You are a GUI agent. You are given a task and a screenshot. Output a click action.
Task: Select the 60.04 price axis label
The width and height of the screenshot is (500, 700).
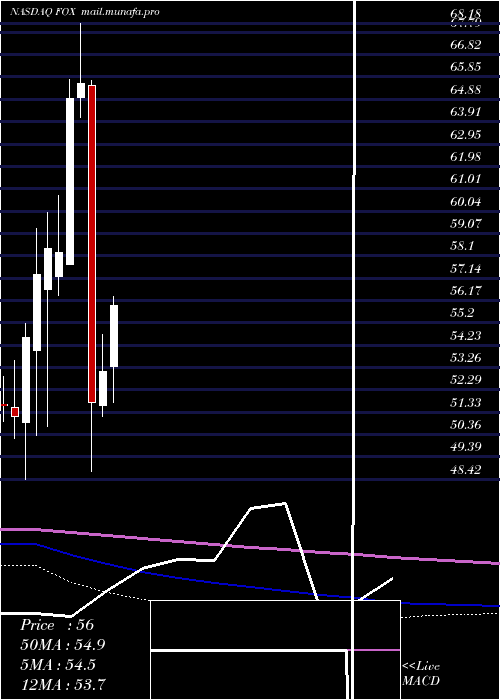466,201
